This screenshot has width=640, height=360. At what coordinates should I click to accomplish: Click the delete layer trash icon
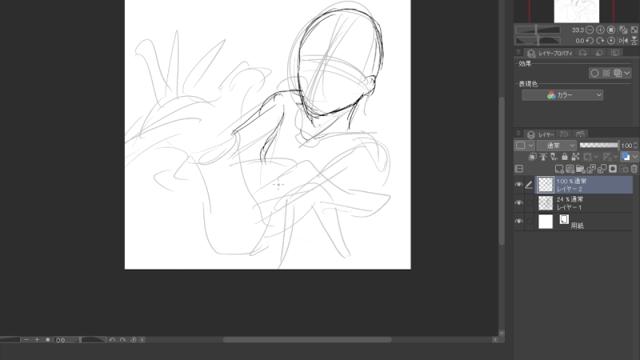coord(634,169)
